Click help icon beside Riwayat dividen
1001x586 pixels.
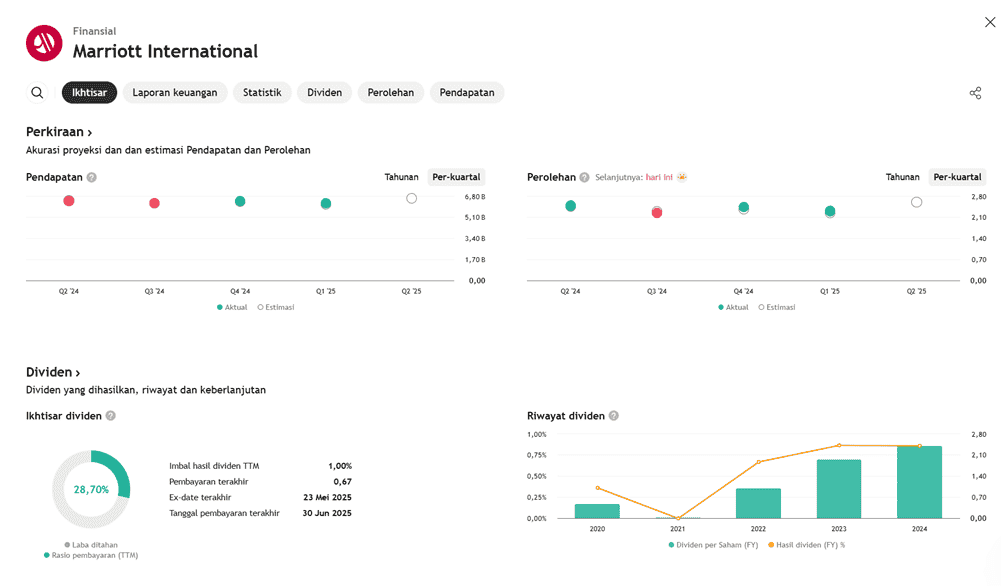click(613, 416)
